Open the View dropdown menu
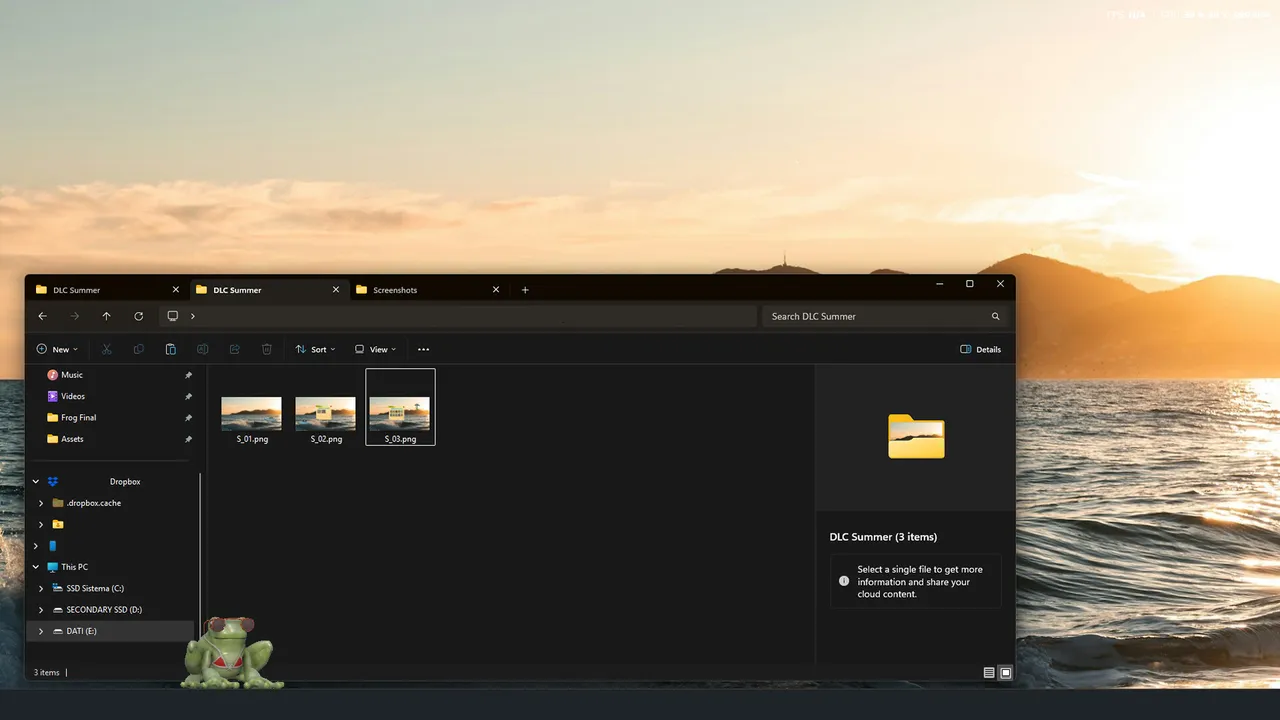The height and width of the screenshot is (720, 1280). coord(375,349)
